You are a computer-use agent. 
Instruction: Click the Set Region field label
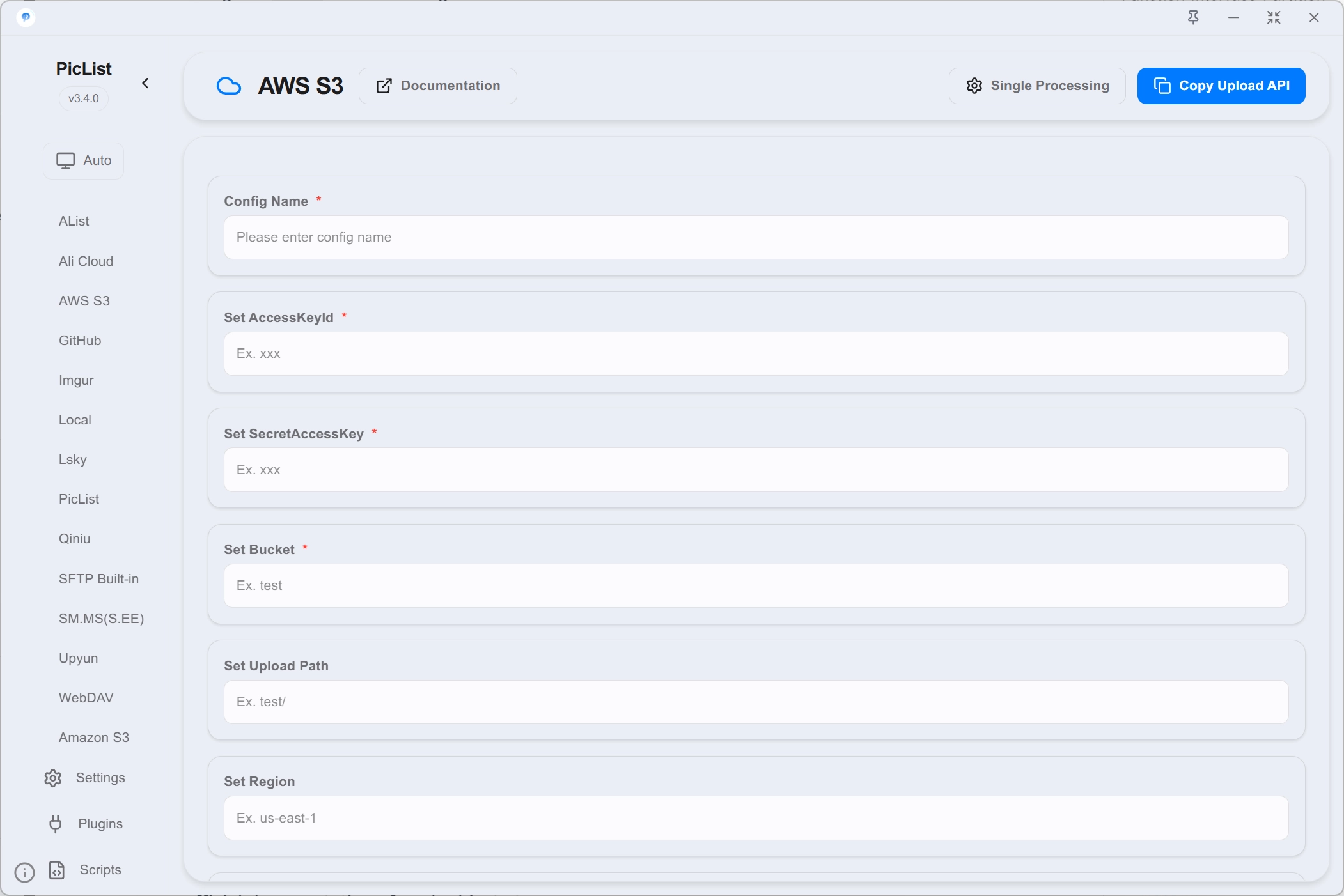point(260,782)
